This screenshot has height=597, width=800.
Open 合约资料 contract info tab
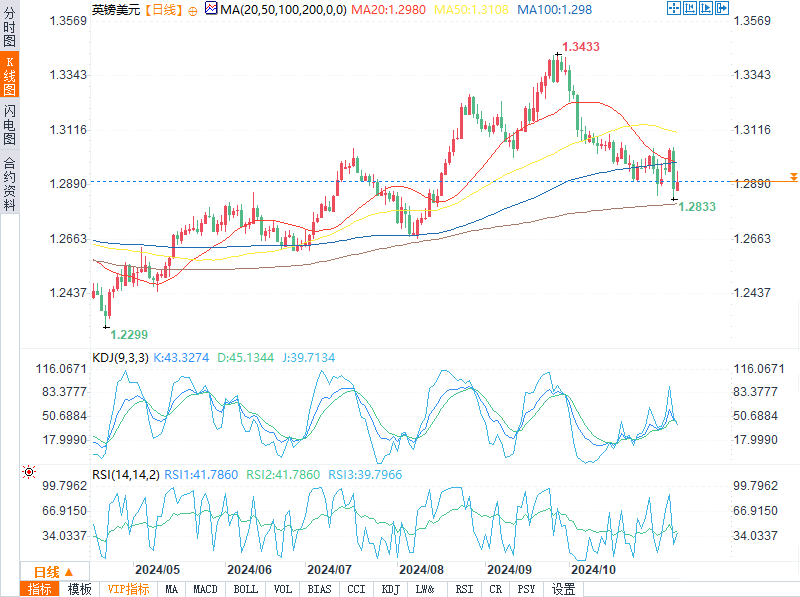click(x=9, y=183)
